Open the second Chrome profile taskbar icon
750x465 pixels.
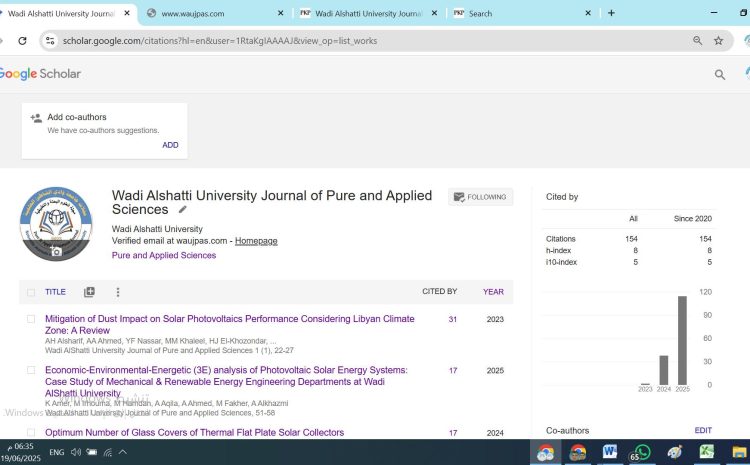coord(578,452)
